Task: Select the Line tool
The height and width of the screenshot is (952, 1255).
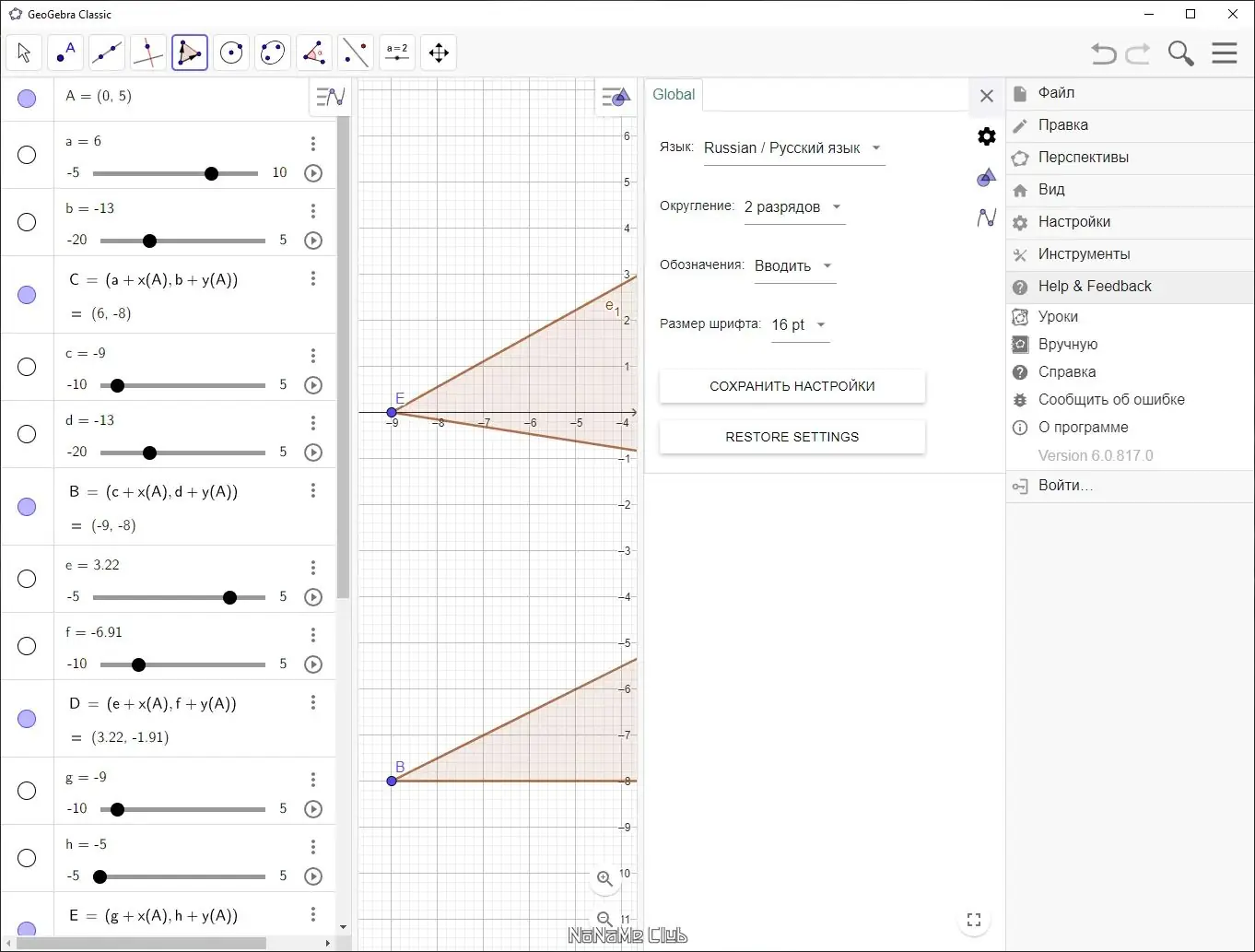Action: [x=107, y=53]
